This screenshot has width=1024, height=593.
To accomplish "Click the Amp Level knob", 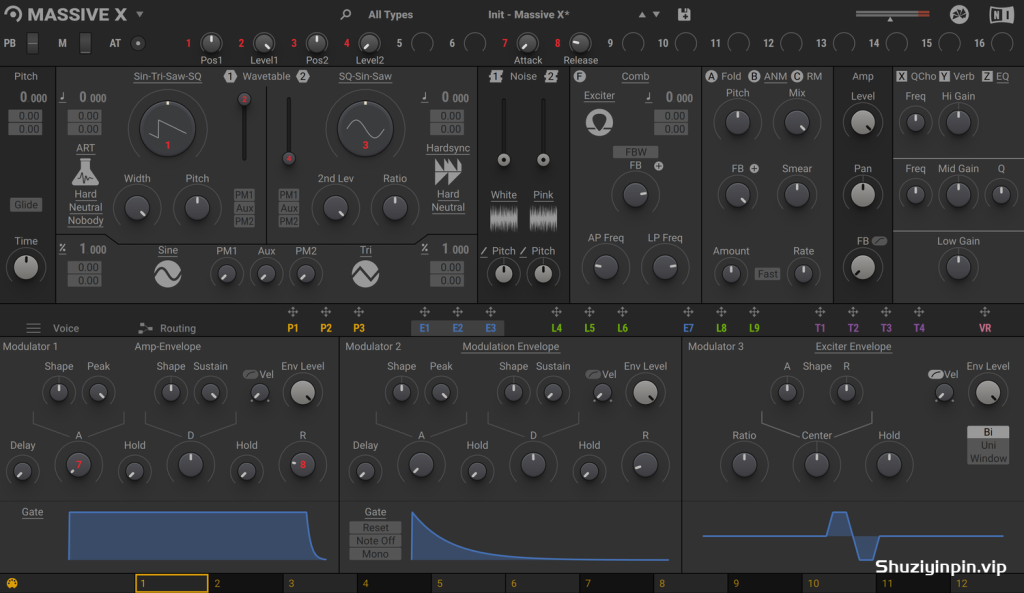I will coord(863,122).
